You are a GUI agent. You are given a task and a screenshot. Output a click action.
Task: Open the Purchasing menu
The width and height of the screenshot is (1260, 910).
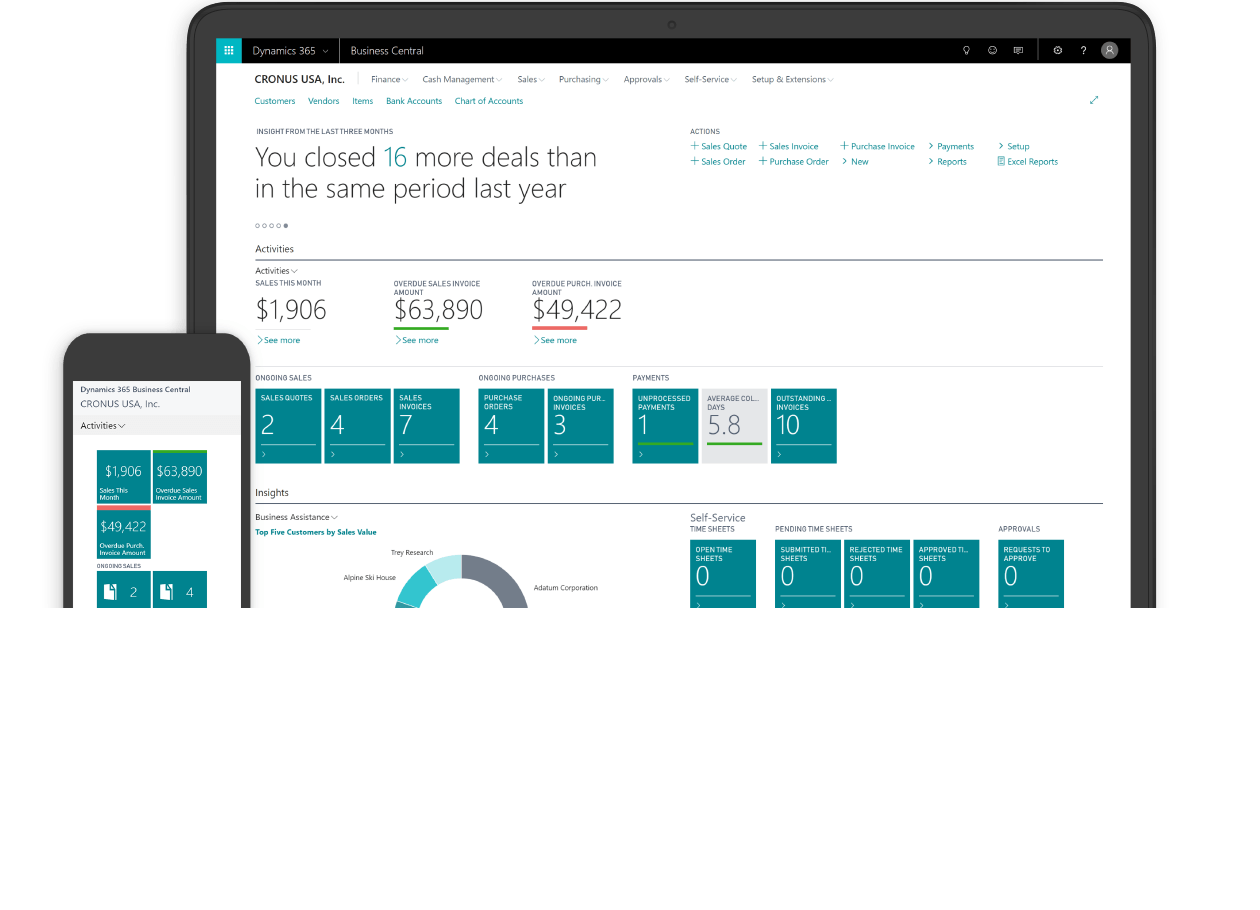click(x=583, y=80)
